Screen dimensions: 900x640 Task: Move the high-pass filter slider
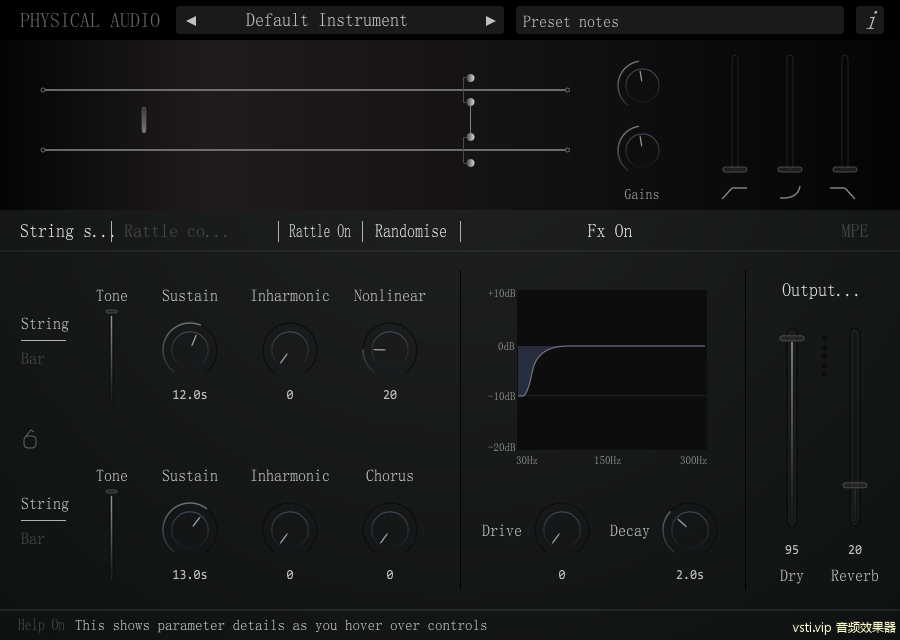[735, 169]
